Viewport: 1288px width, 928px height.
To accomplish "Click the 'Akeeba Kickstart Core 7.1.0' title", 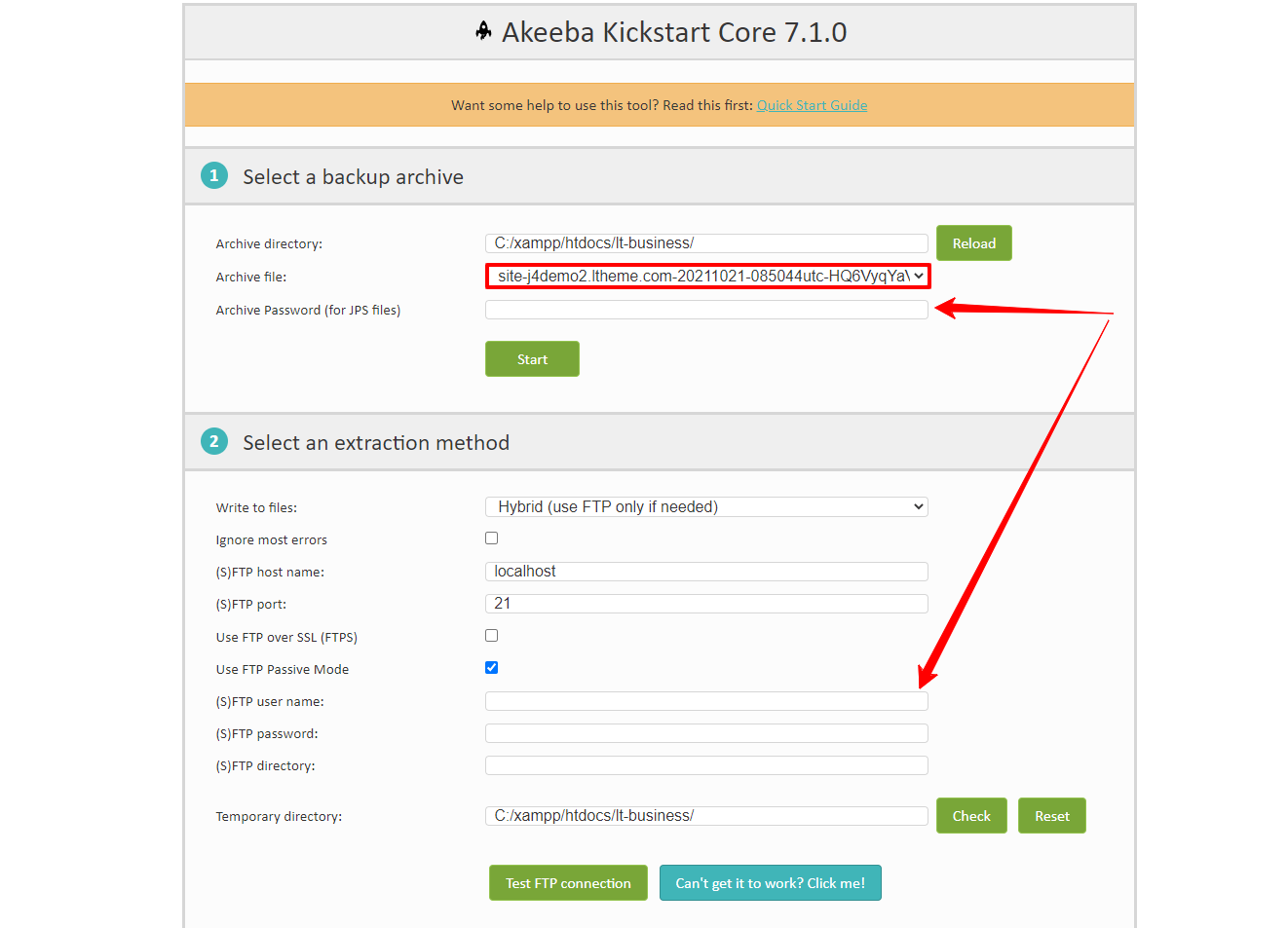I will (x=674, y=32).
